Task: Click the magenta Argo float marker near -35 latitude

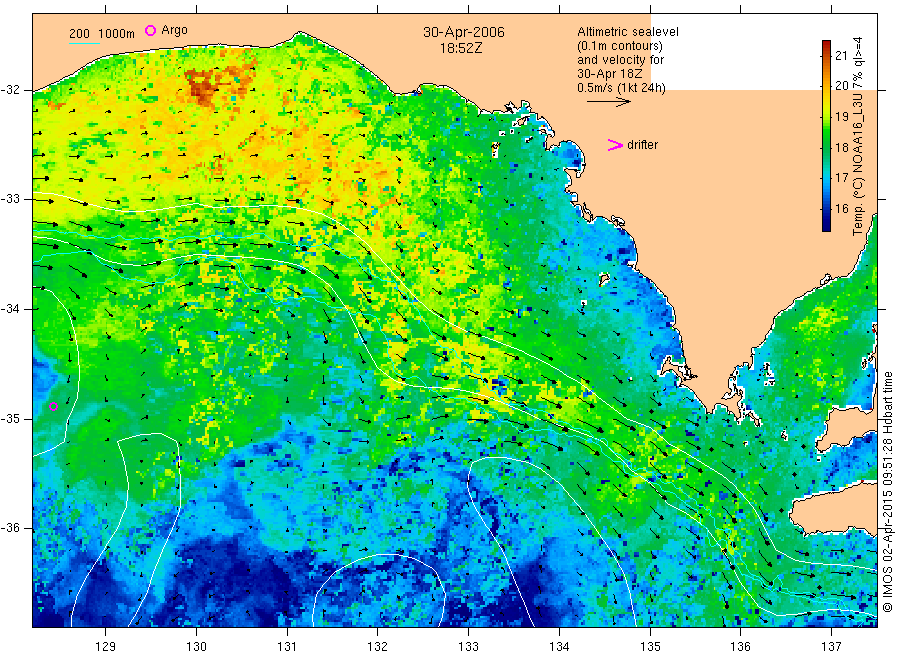Action: click(x=53, y=406)
